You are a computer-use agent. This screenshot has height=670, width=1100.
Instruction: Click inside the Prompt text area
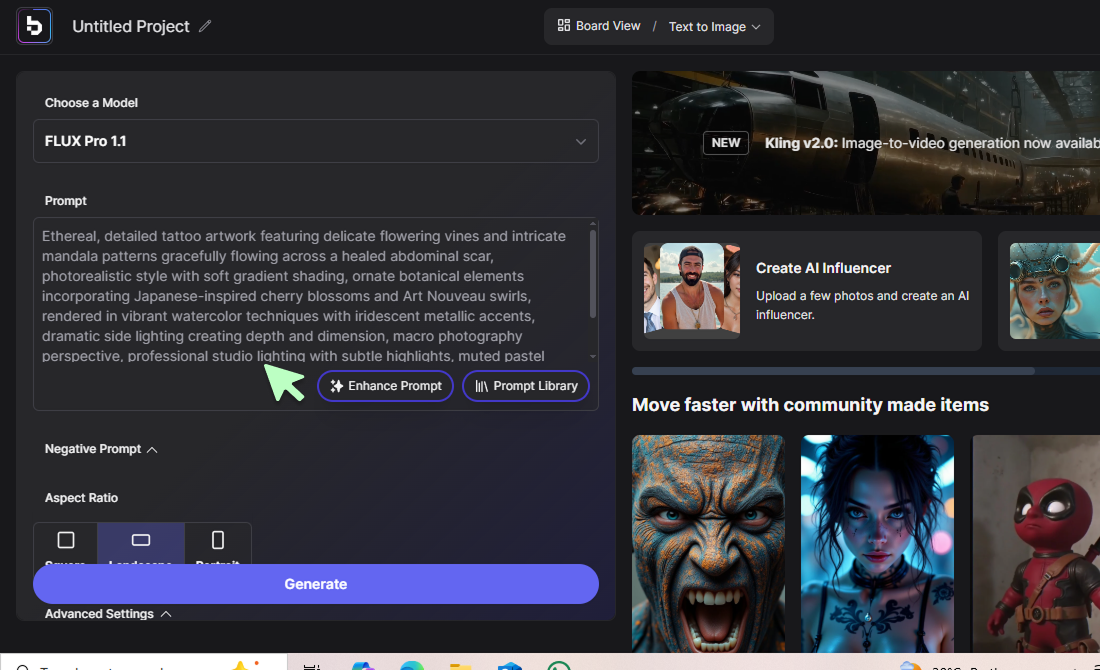click(310, 295)
